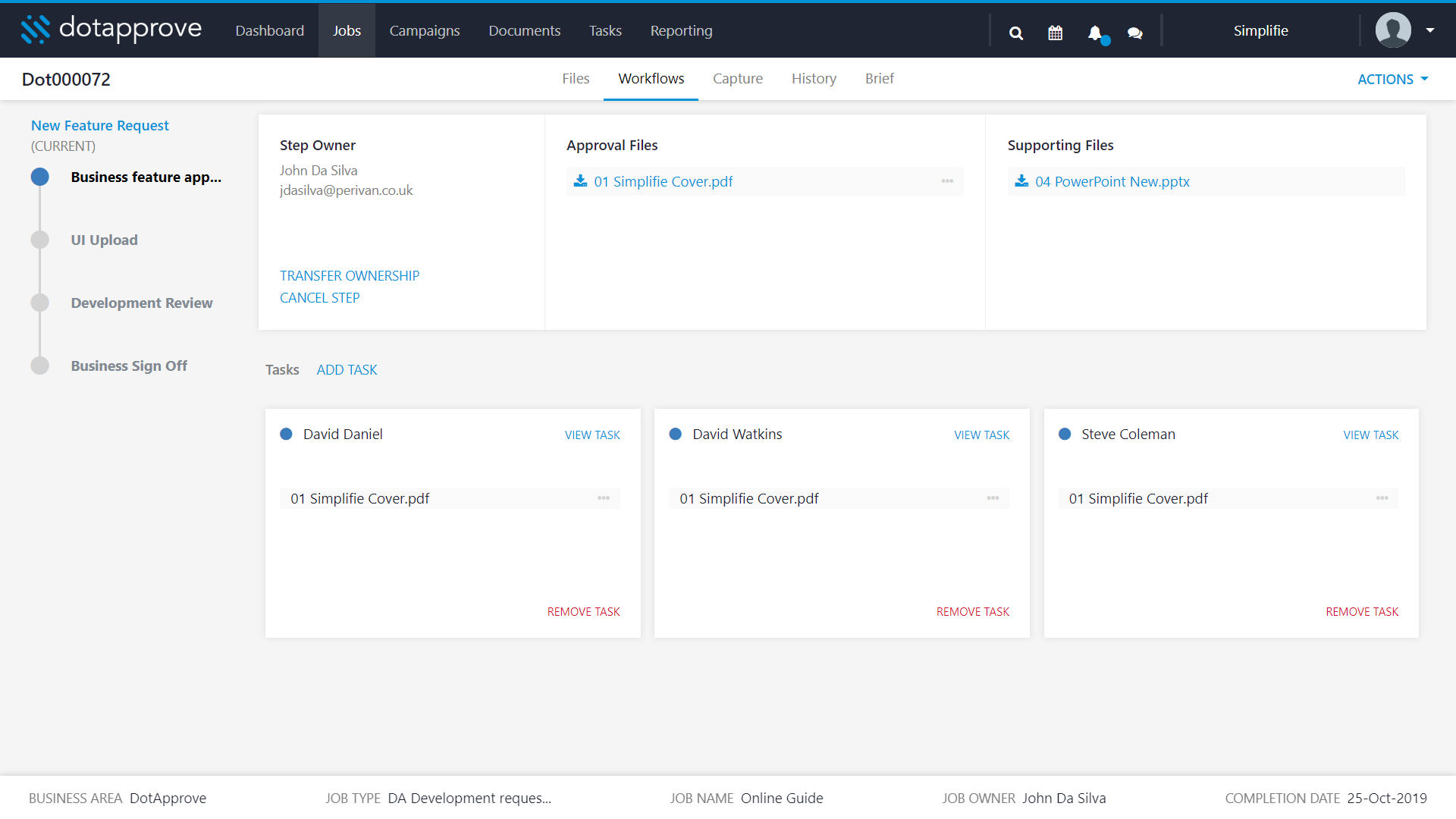
Task: Click 01 Simplifie Cover.pdf in David Watkins card
Action: [x=748, y=499]
